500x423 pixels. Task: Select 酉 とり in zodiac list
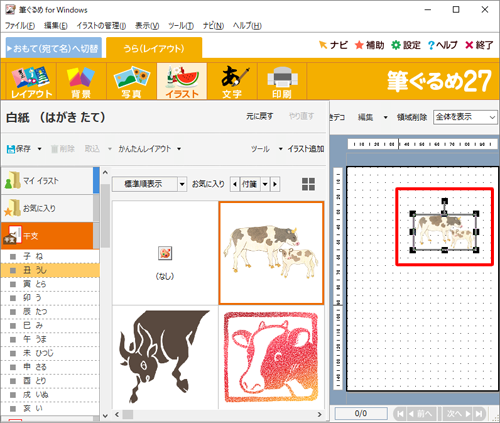(50, 381)
